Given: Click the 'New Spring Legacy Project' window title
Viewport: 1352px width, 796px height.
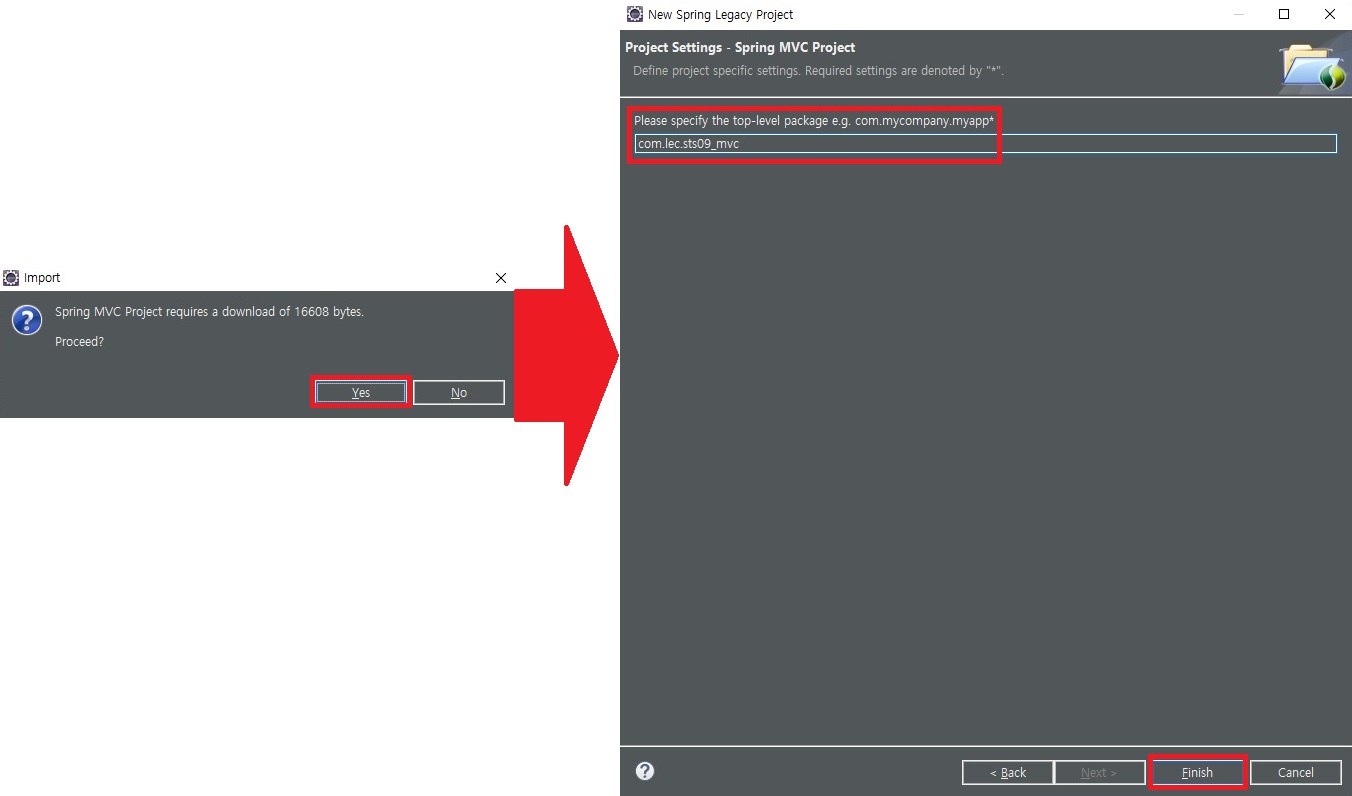Looking at the screenshot, I should [x=720, y=15].
